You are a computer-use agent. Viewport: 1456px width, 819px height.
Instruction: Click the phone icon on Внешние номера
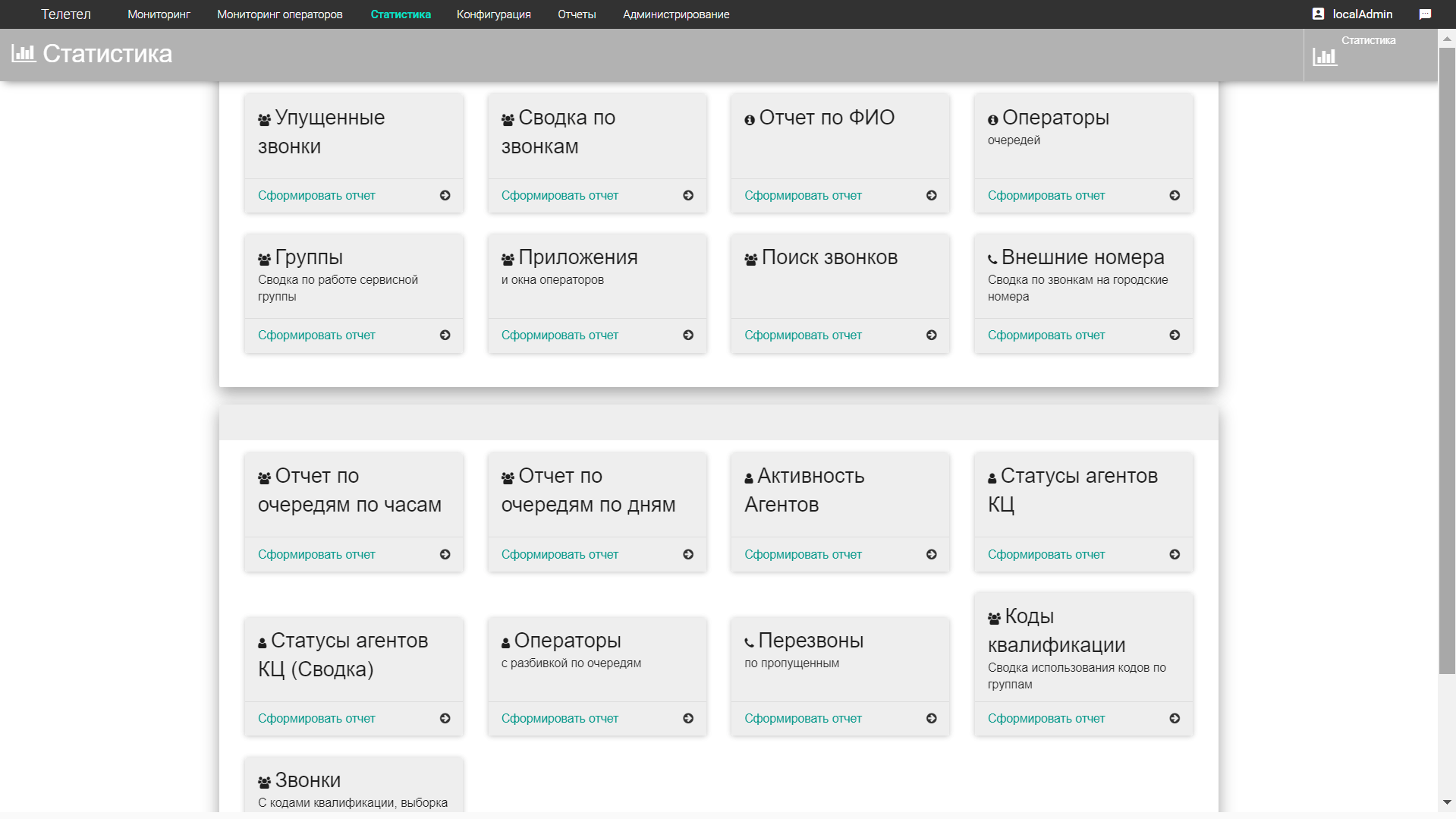[x=992, y=260]
